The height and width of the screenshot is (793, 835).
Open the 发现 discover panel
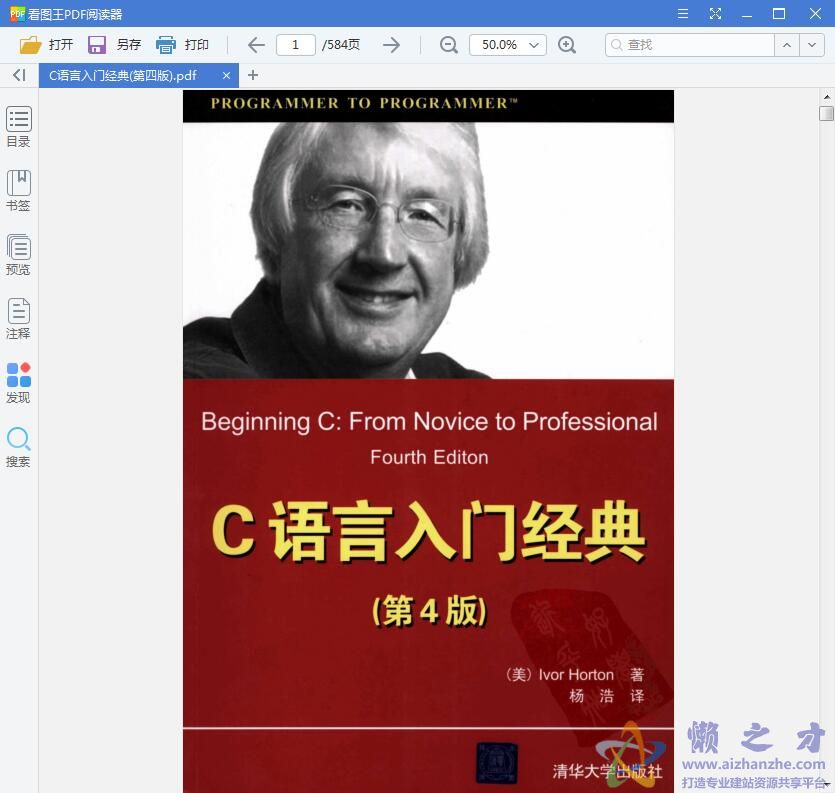pyautogui.click(x=19, y=382)
